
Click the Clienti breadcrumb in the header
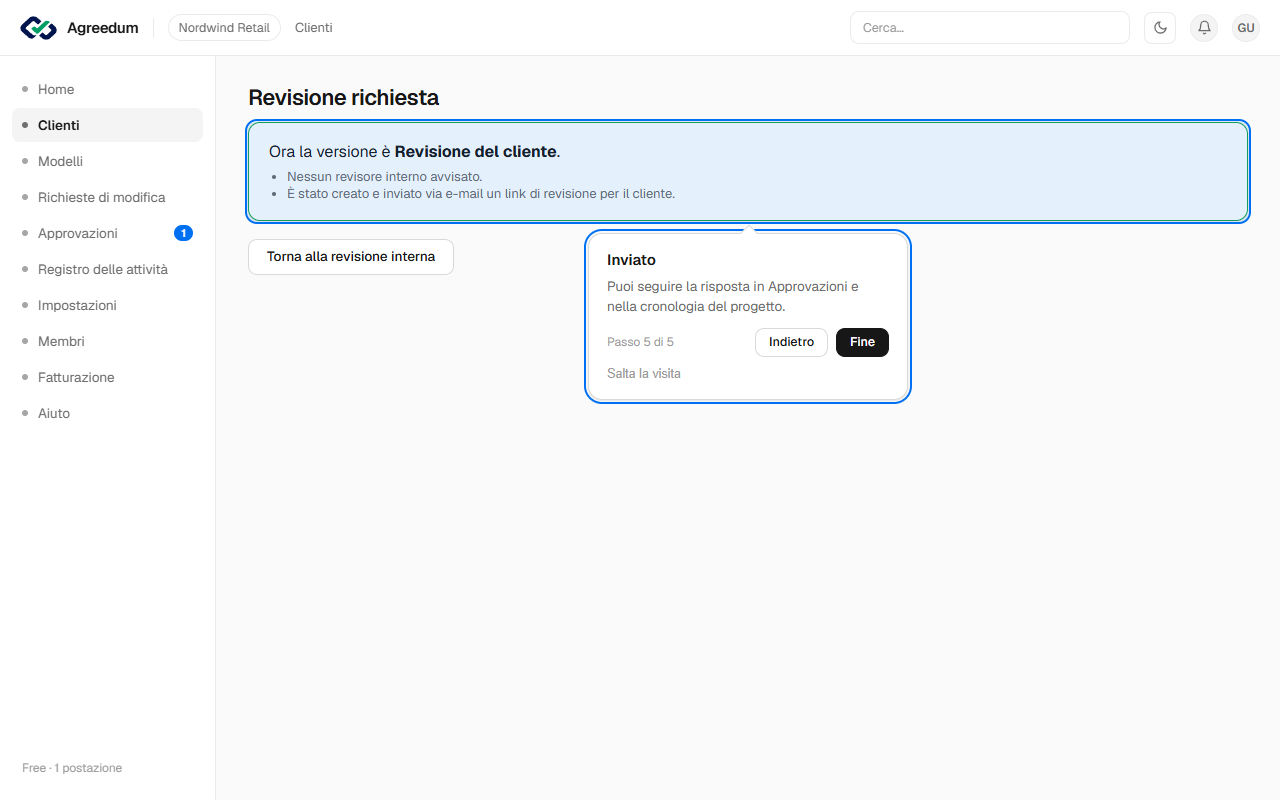(x=314, y=28)
